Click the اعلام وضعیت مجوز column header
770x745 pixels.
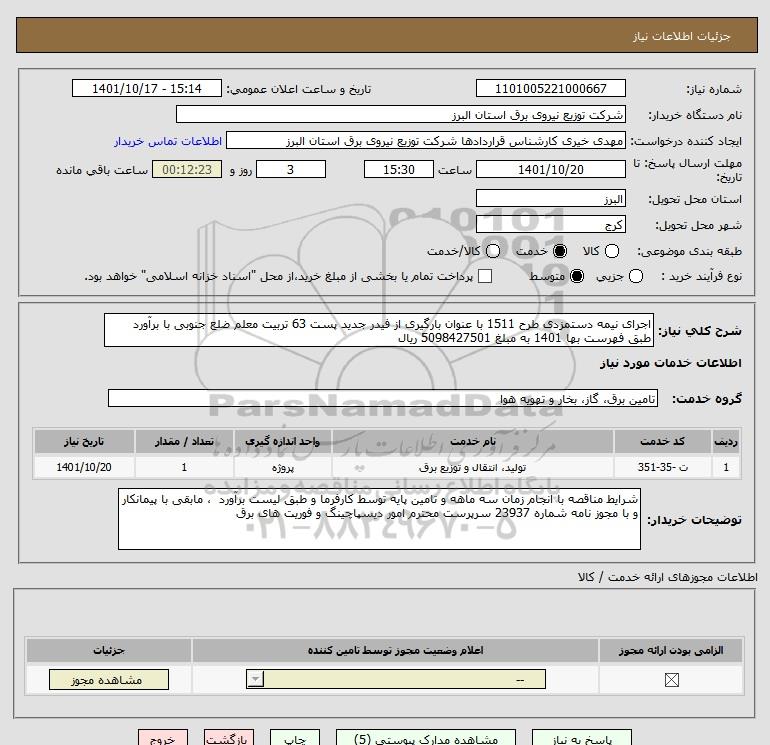[395, 650]
